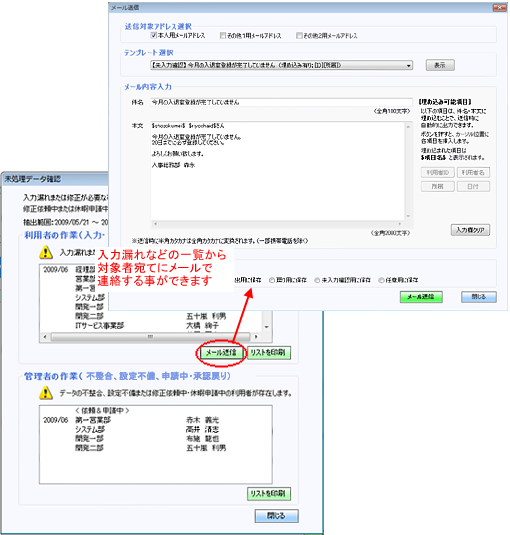
Task: Insert the 利用者名 embed field
Action: point(473,173)
